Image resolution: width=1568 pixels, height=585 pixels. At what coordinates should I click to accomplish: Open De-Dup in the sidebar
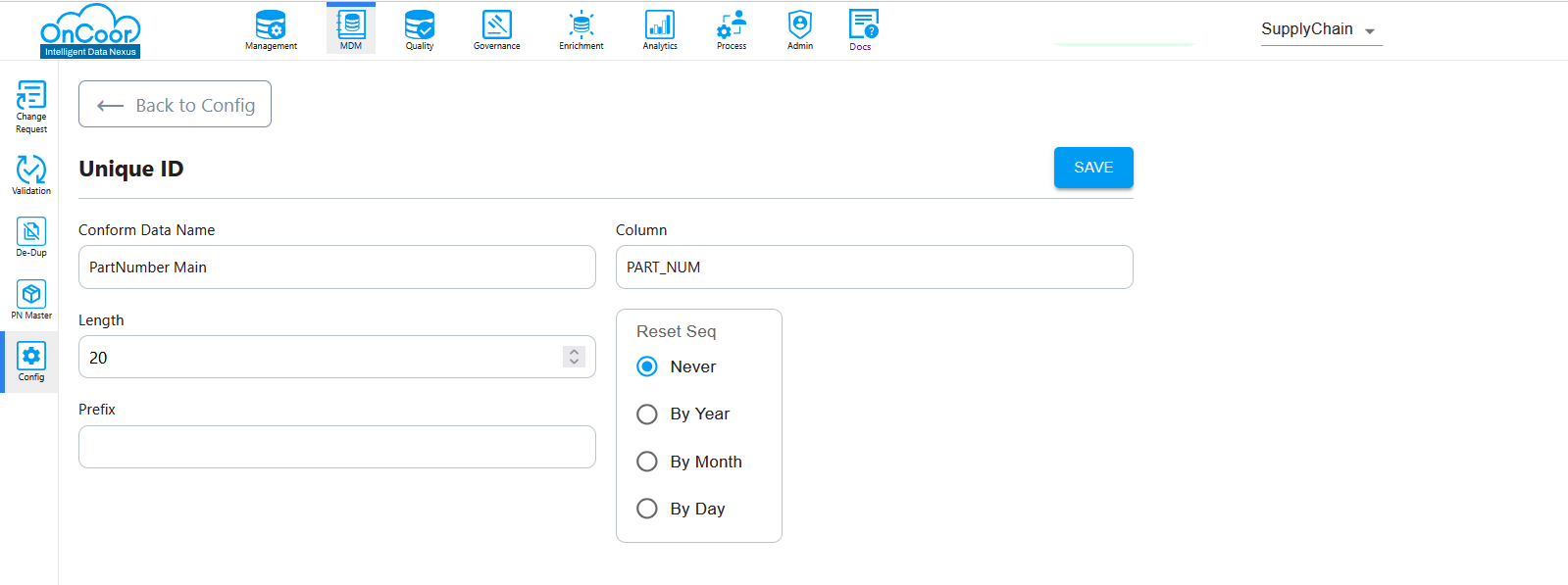pyautogui.click(x=31, y=237)
